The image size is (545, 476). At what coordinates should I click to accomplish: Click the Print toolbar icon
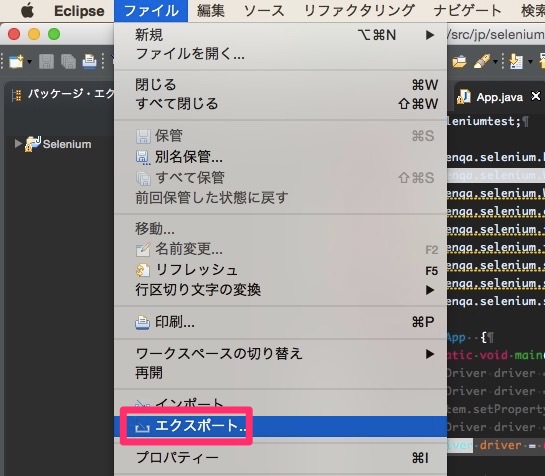click(x=89, y=62)
